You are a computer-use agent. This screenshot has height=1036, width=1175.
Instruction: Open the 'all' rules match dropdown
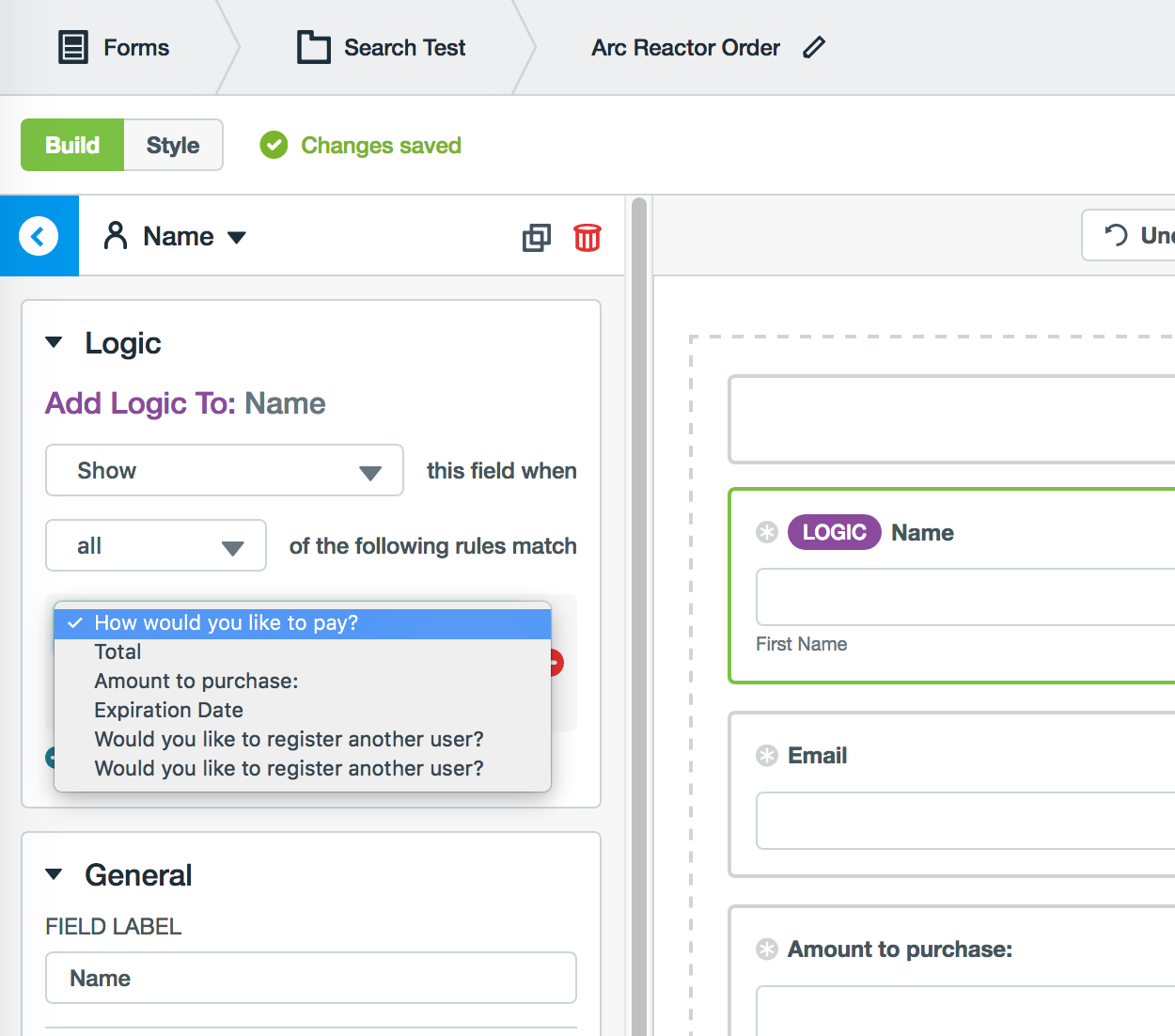(x=156, y=545)
